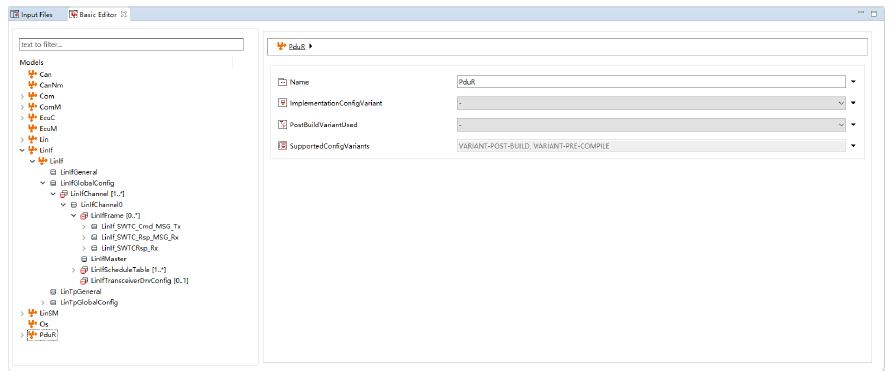Click the PostBuildVariantUsed parameter icon
The width and height of the screenshot is (896, 373).
click(x=282, y=125)
